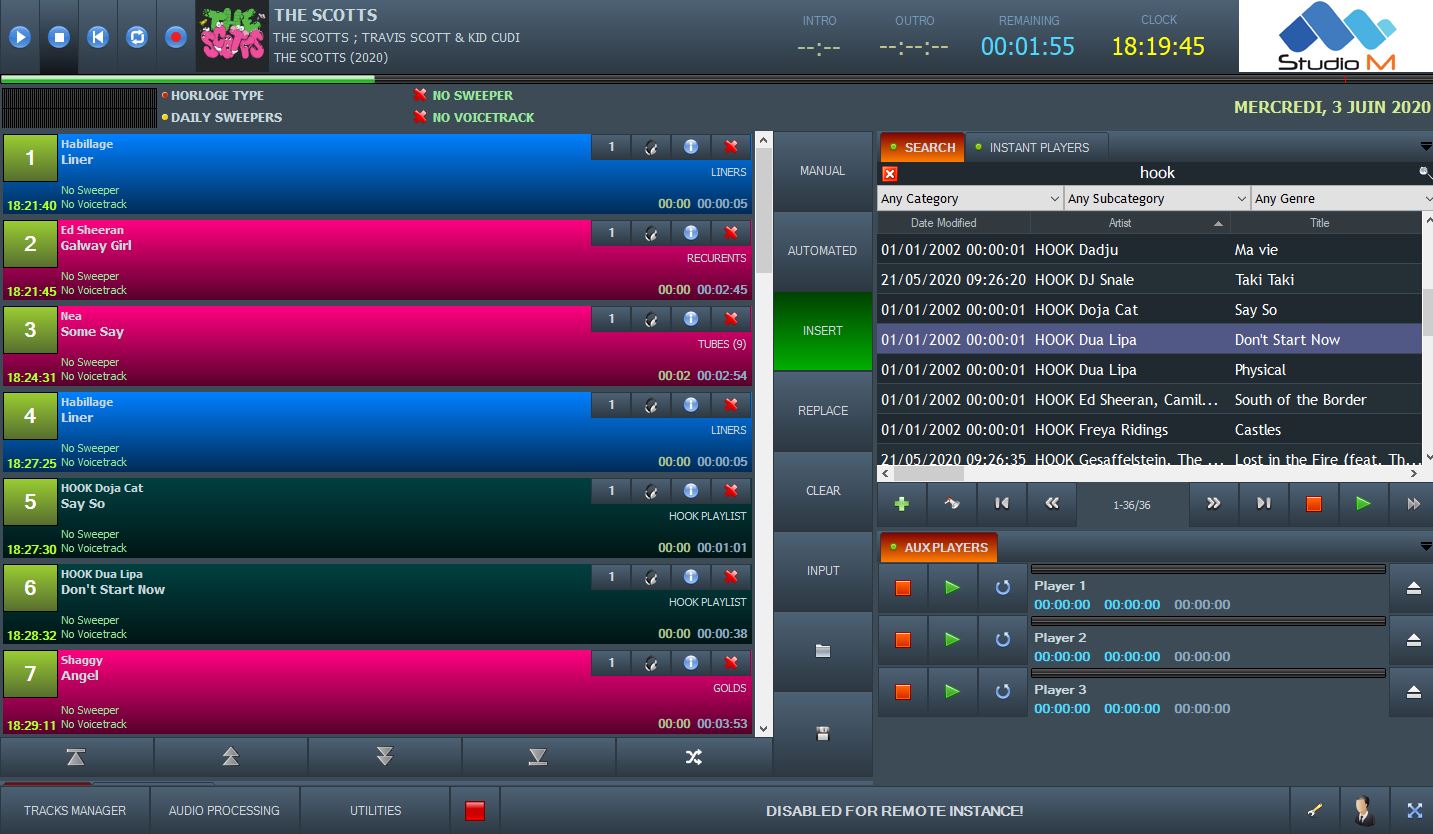1433x834 pixels.
Task: Click the playlist vertical scrollbar
Action: [763, 435]
